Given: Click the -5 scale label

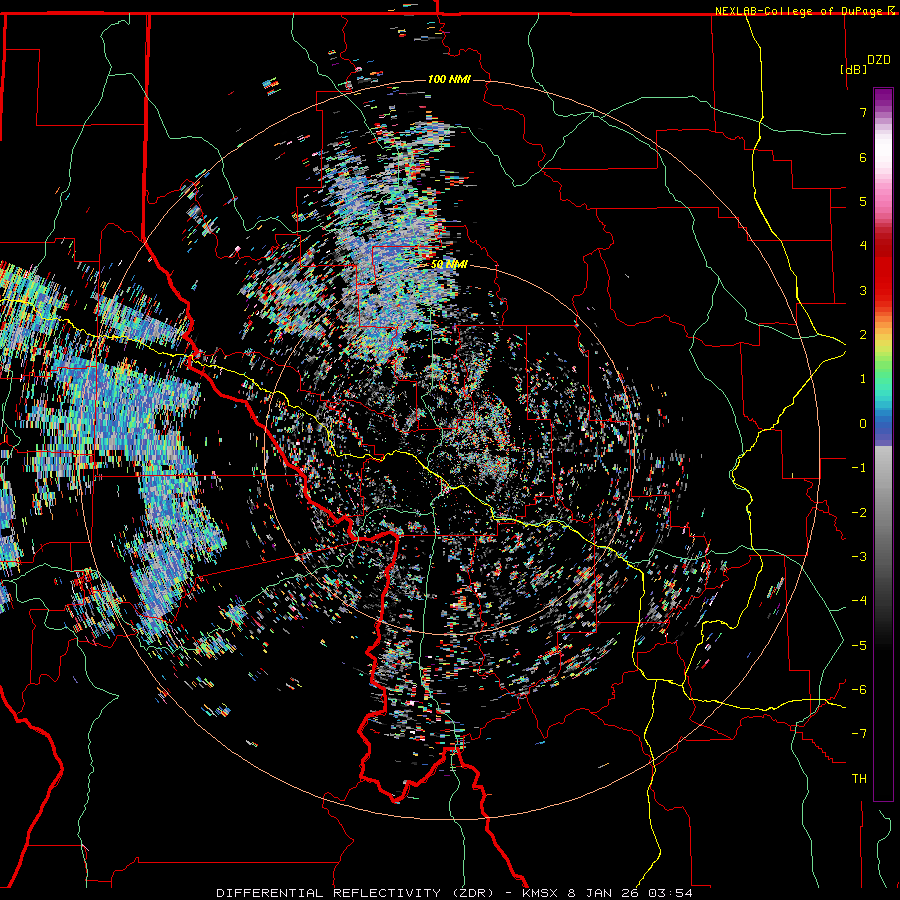Looking at the screenshot, I should tap(859, 646).
